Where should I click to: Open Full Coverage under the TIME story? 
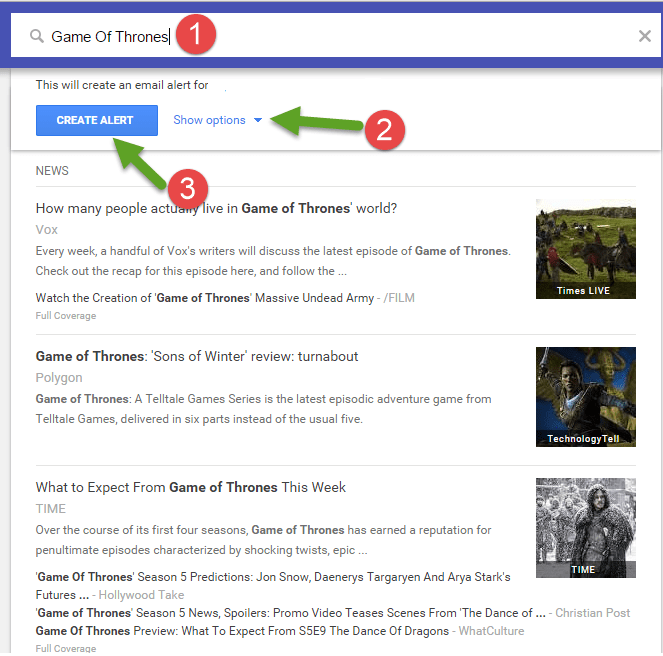tap(66, 648)
